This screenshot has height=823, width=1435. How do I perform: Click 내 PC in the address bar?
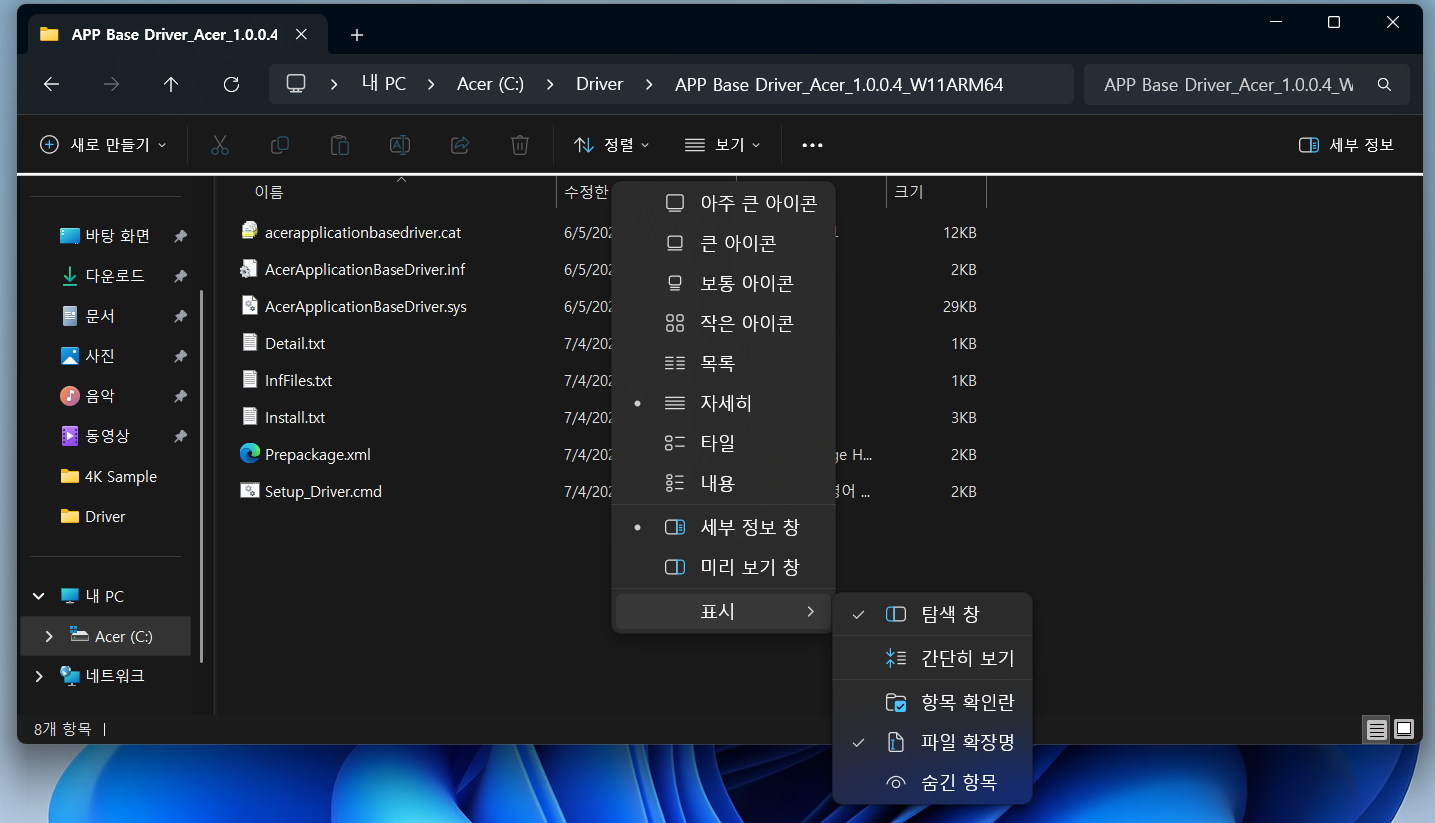click(x=384, y=85)
